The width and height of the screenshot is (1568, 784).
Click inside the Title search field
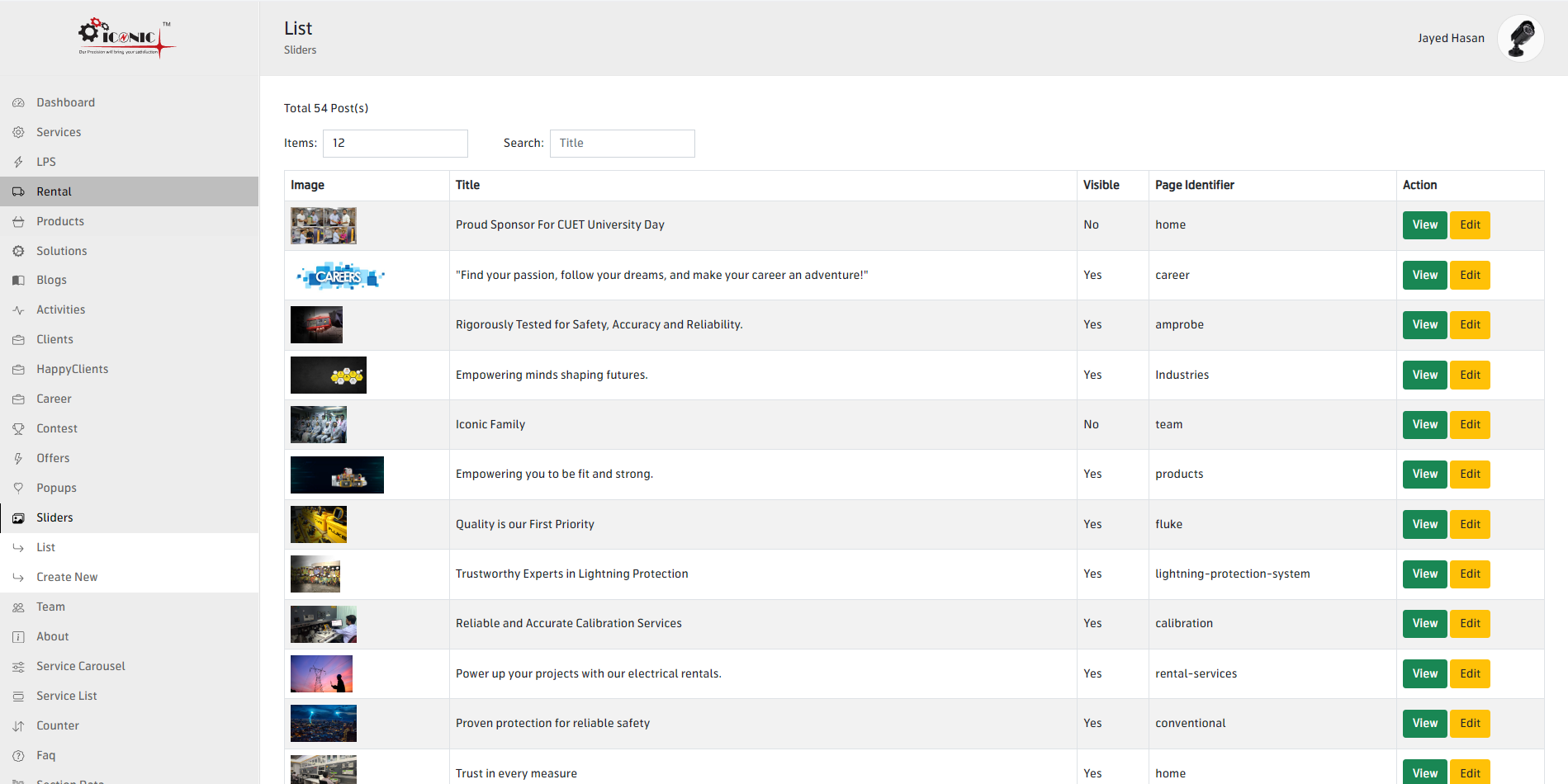(622, 143)
